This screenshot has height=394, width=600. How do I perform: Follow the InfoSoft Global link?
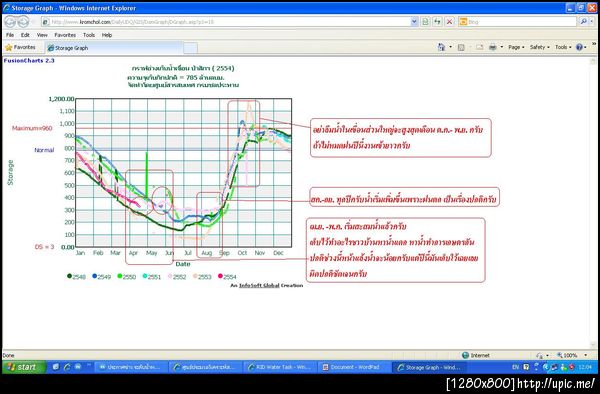pos(259,285)
